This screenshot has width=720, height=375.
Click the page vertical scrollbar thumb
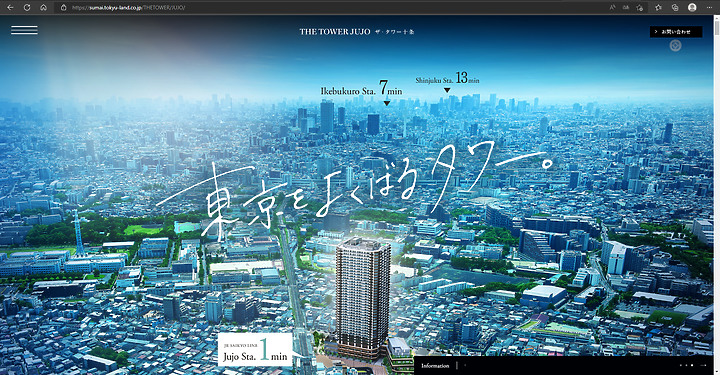(x=716, y=28)
